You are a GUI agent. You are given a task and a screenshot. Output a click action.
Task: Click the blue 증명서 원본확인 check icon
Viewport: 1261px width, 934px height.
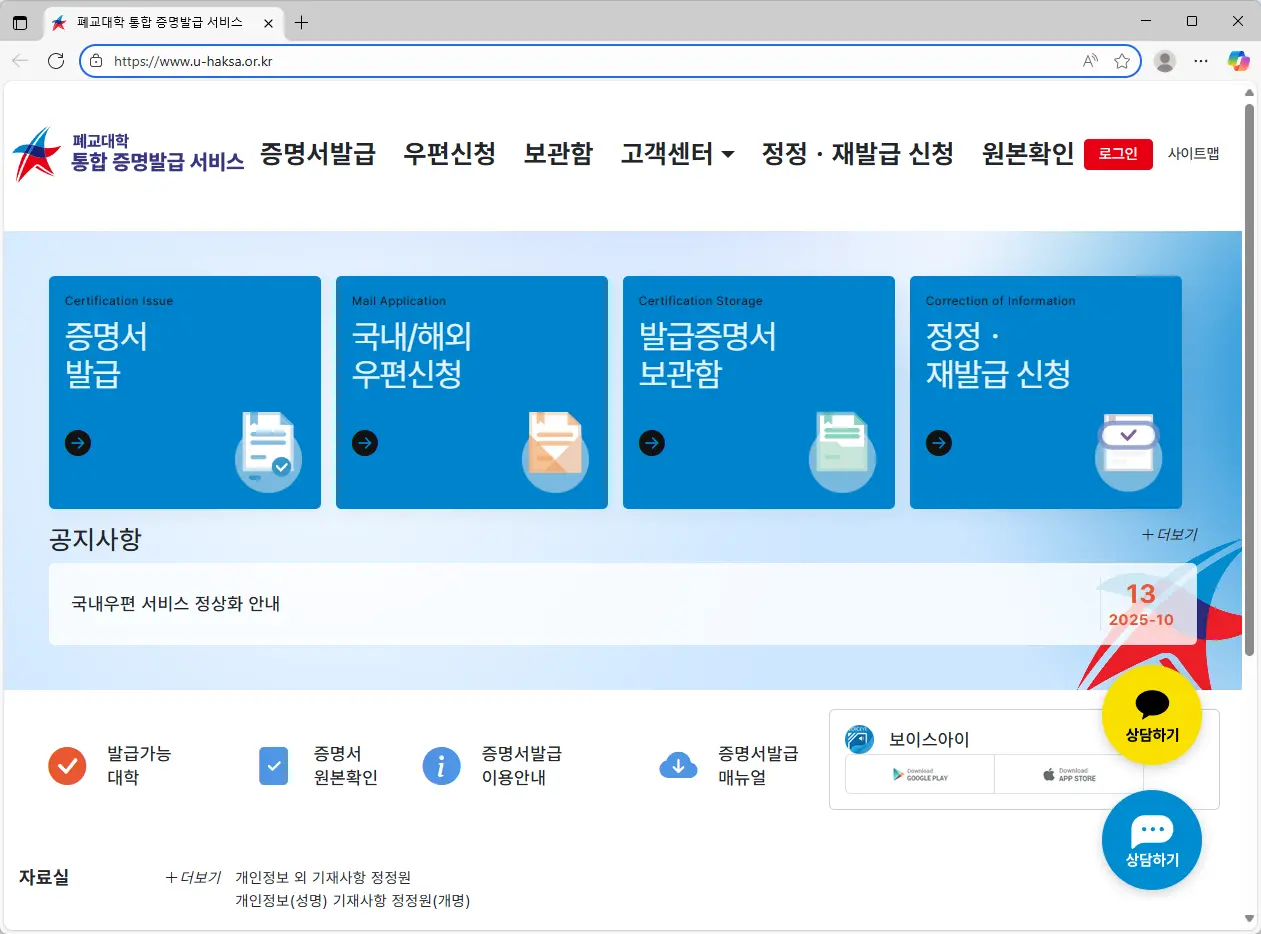273,766
